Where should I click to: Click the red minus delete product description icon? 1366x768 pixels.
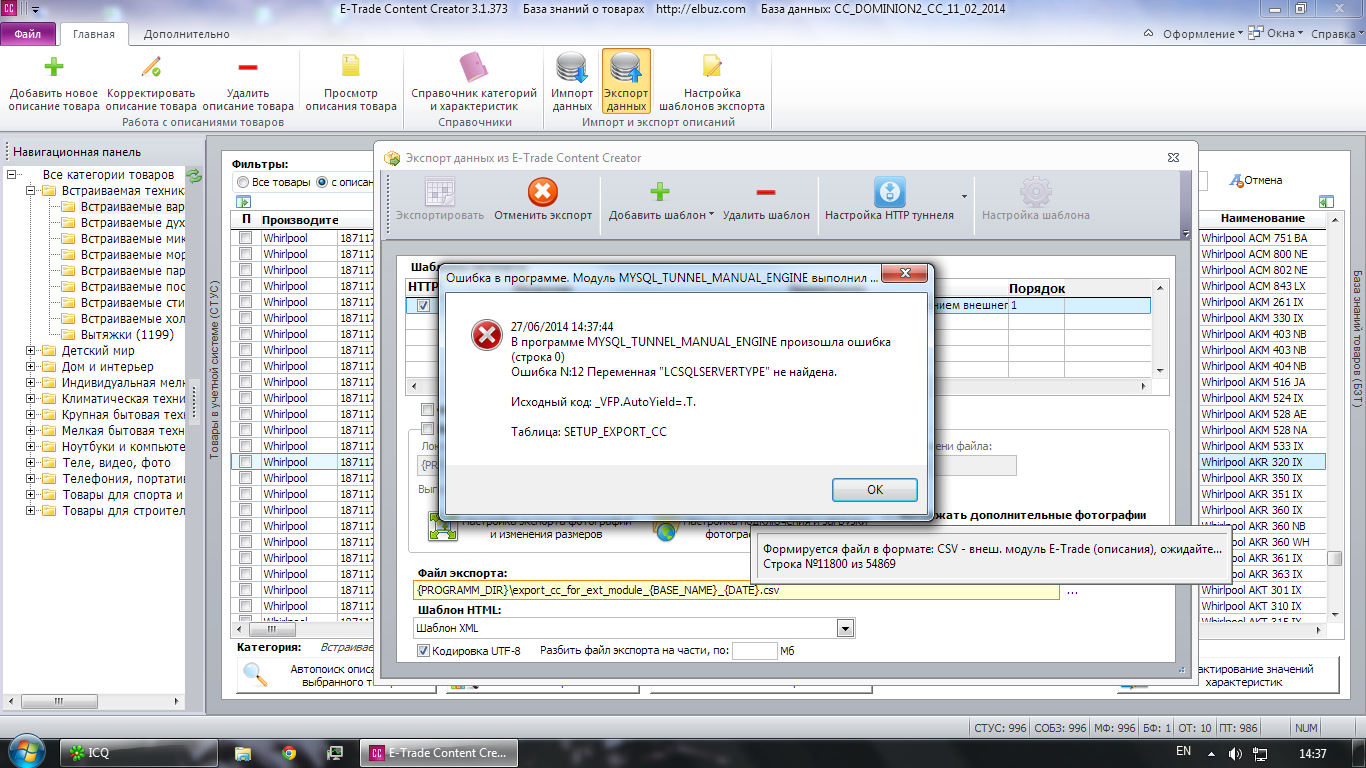click(x=248, y=67)
